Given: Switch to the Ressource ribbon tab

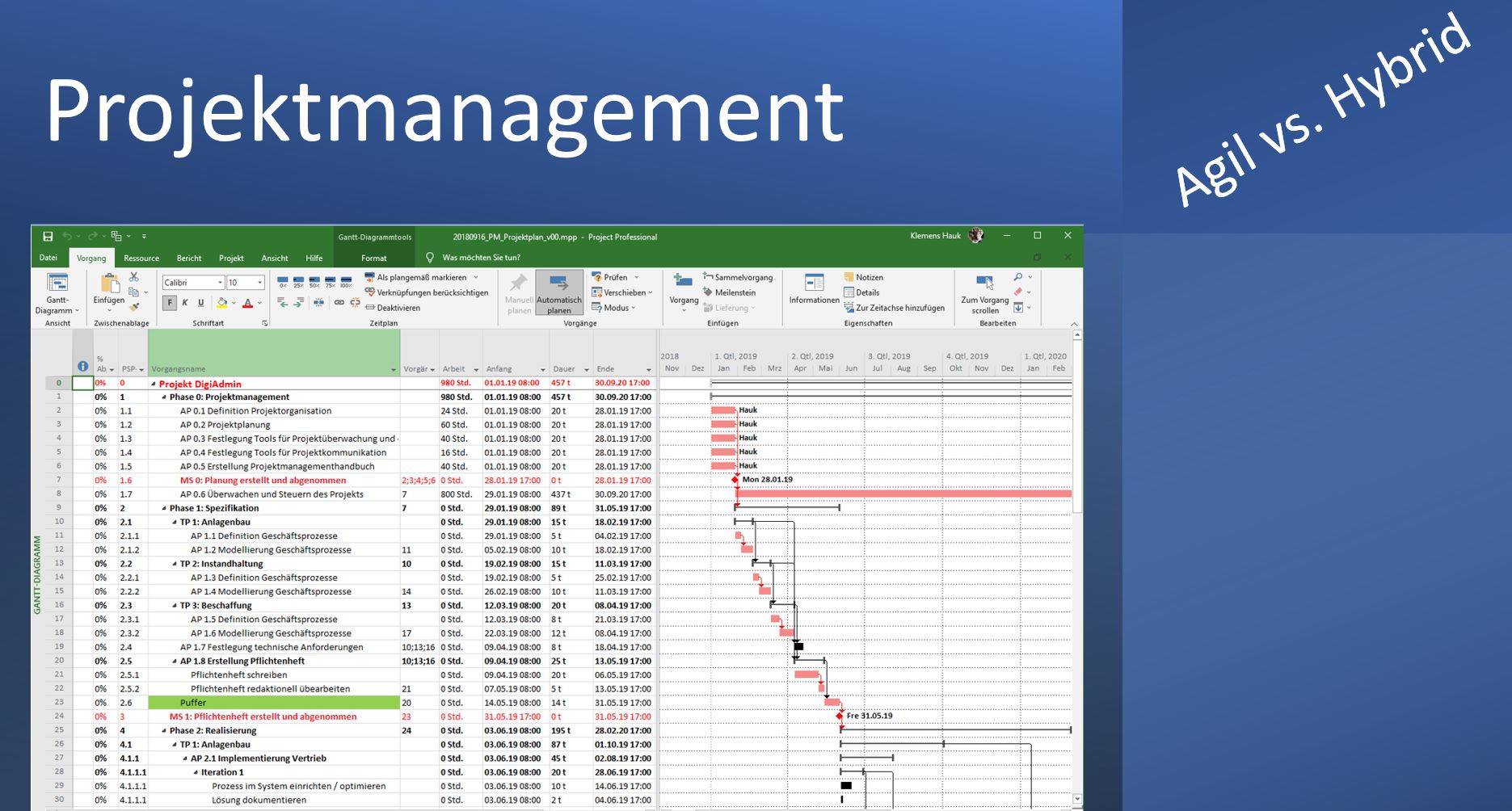Looking at the screenshot, I should coord(141,258).
